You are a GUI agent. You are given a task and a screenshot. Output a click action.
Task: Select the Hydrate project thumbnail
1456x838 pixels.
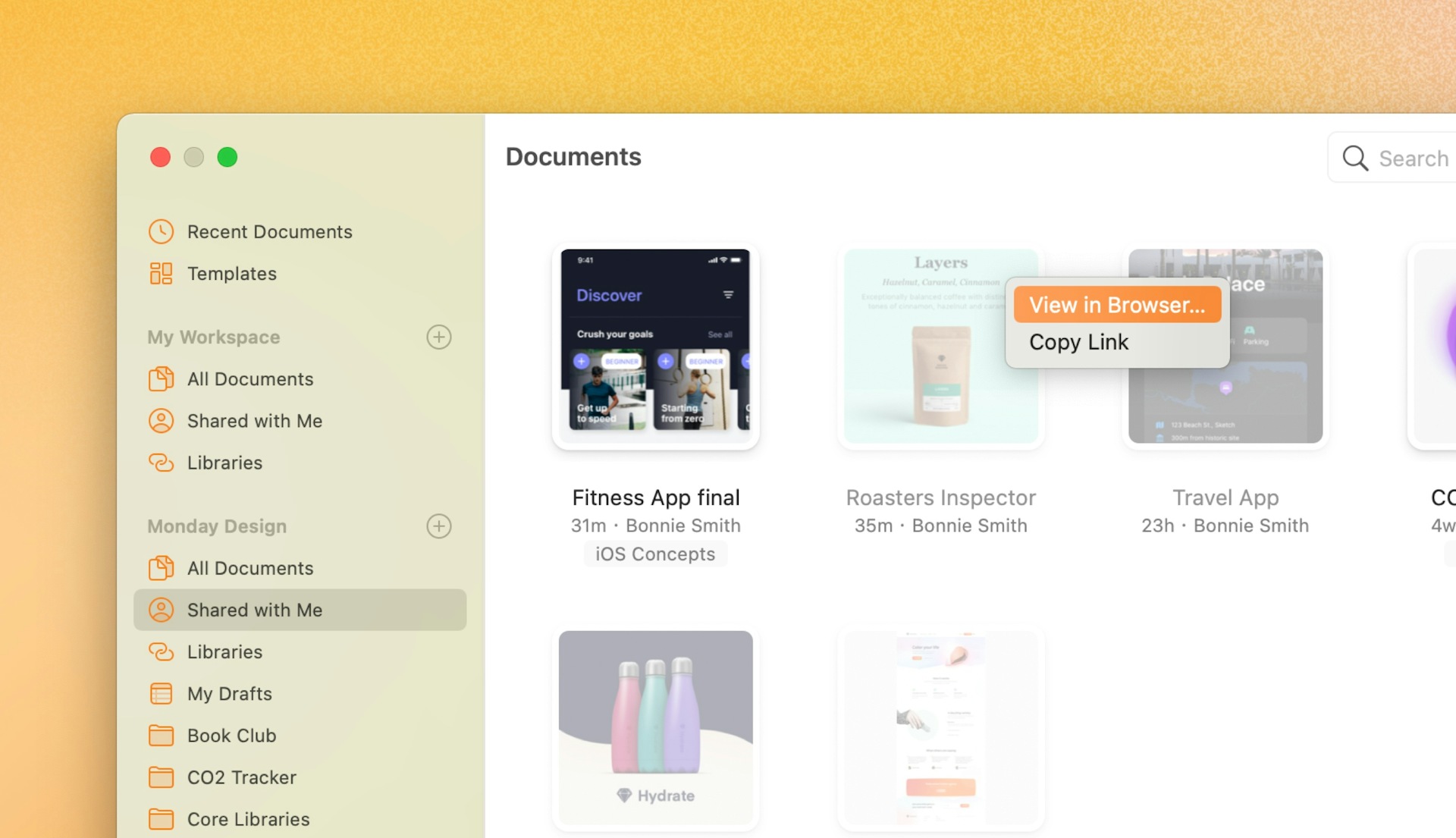pos(655,720)
